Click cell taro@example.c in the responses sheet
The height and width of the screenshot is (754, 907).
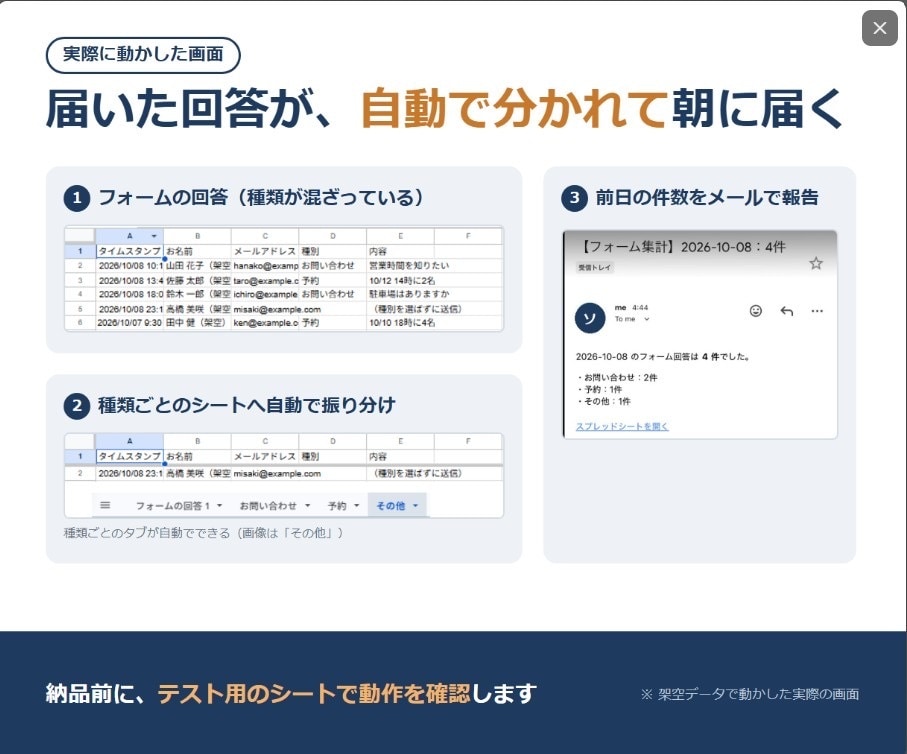pos(265,280)
